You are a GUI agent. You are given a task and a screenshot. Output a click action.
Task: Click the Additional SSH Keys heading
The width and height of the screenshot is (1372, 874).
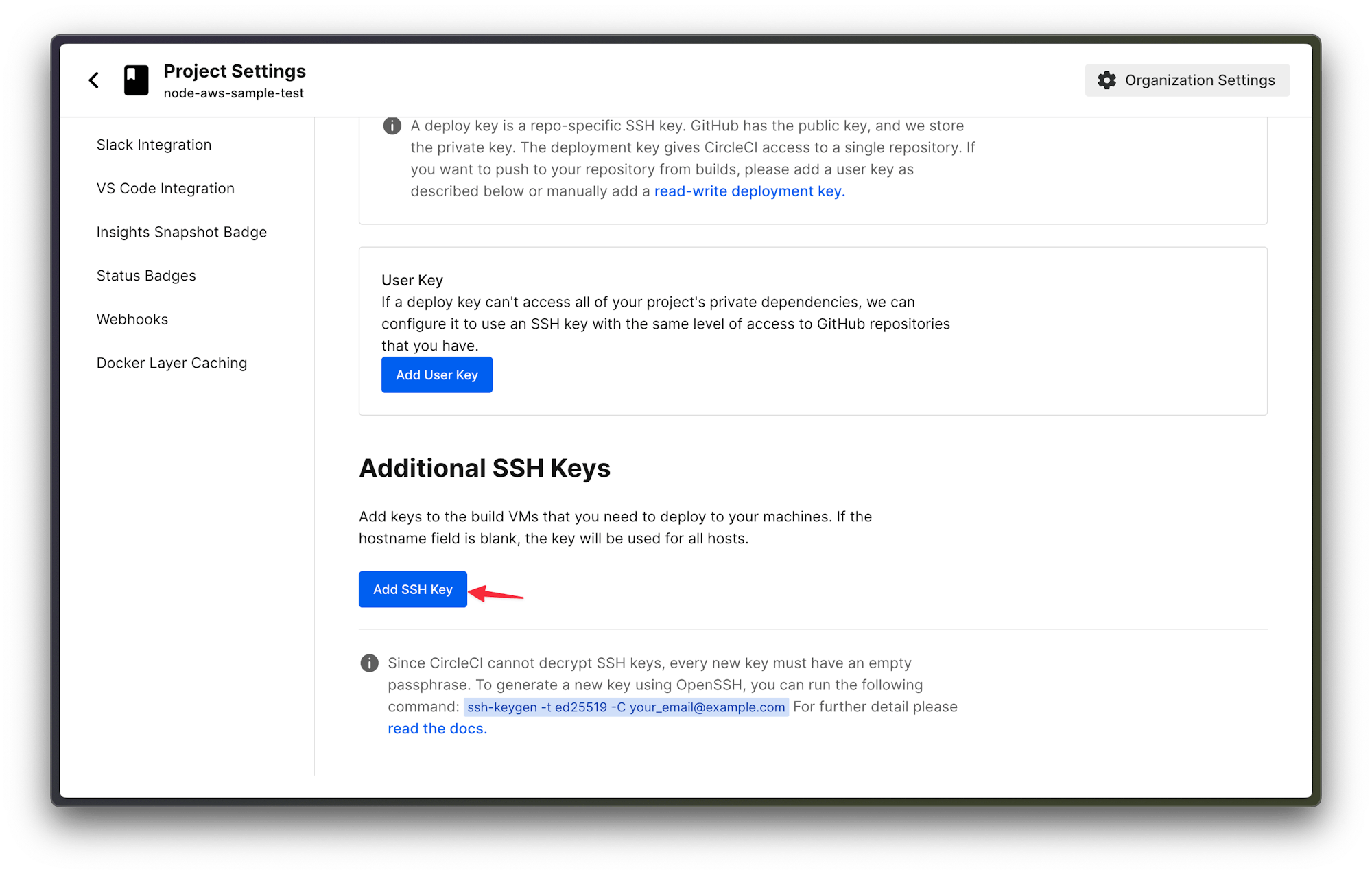[485, 469]
